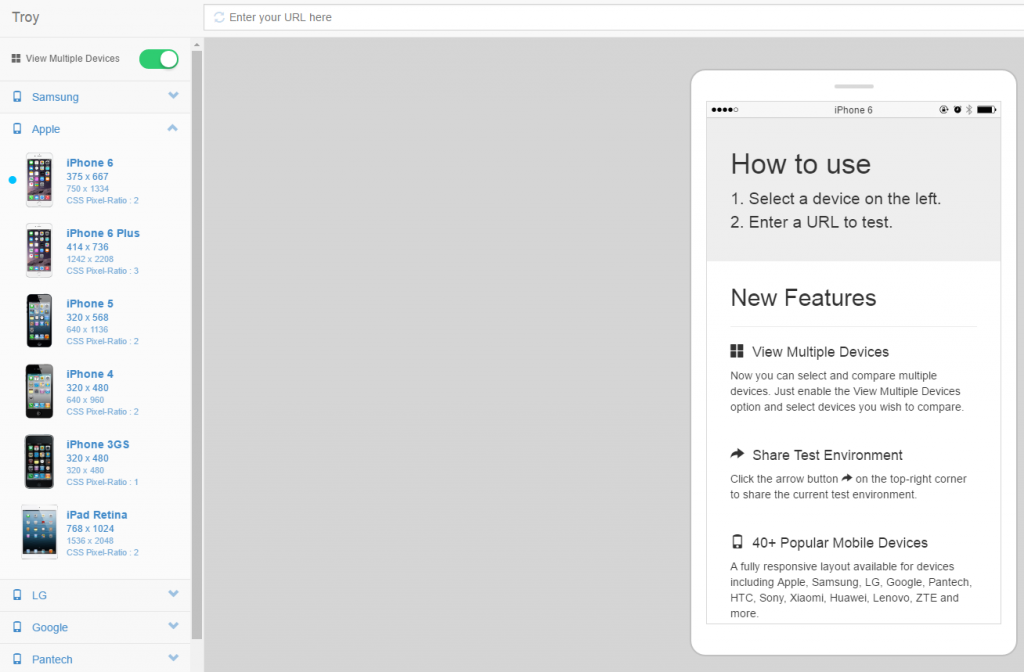
Task: Click the iPhone 6 device name link
Action: pos(90,163)
